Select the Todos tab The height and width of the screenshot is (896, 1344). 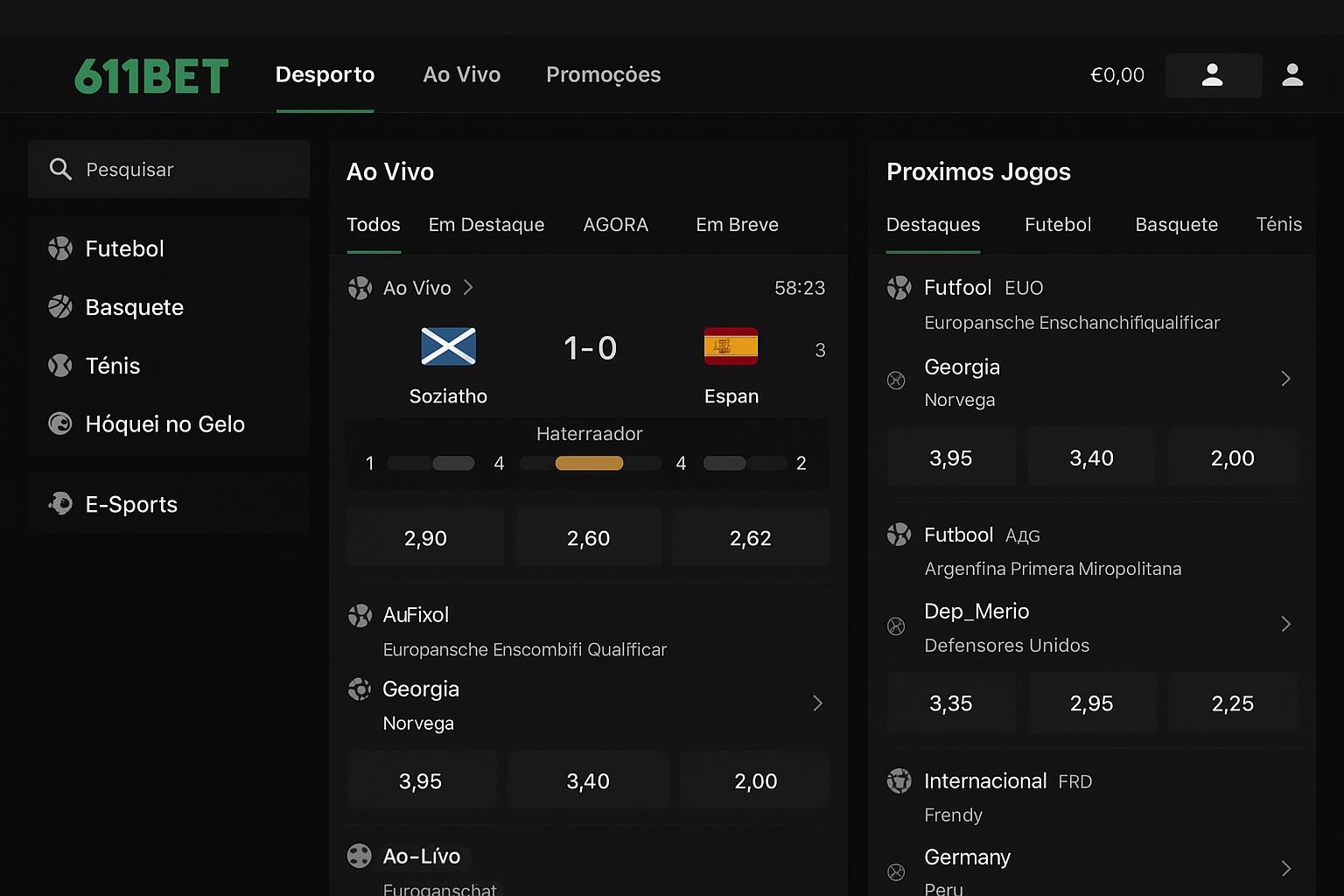374,225
